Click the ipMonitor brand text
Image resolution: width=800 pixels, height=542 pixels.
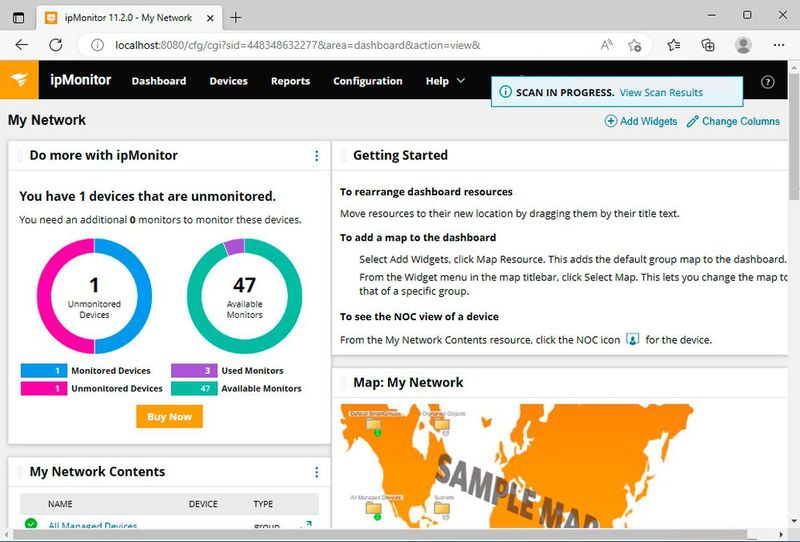[81, 80]
